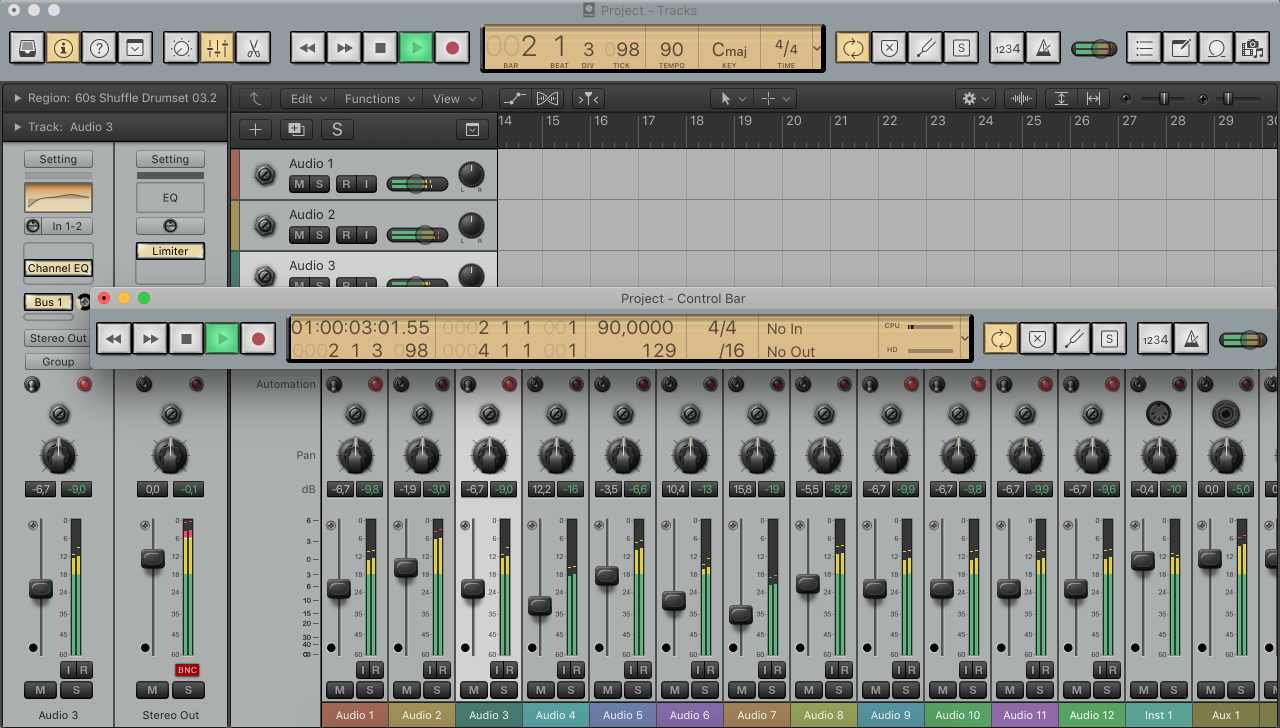
Task: Open the gear settings dropdown in Tracks area
Action: coord(973,99)
